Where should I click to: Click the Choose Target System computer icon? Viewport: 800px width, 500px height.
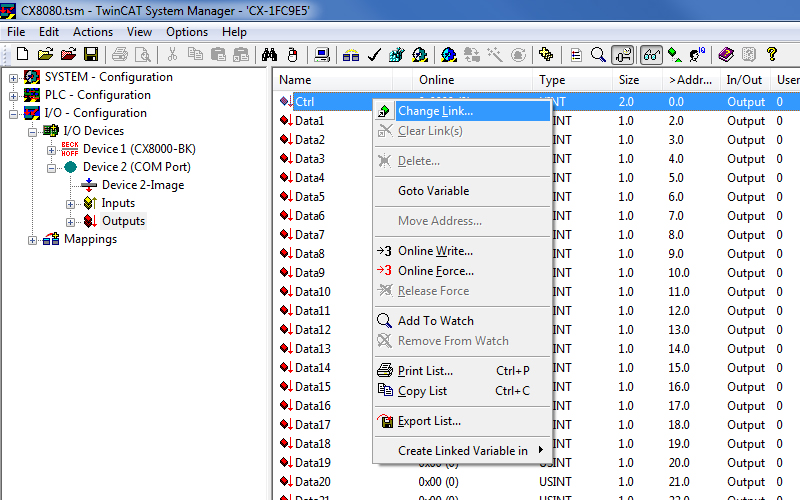tap(322, 54)
